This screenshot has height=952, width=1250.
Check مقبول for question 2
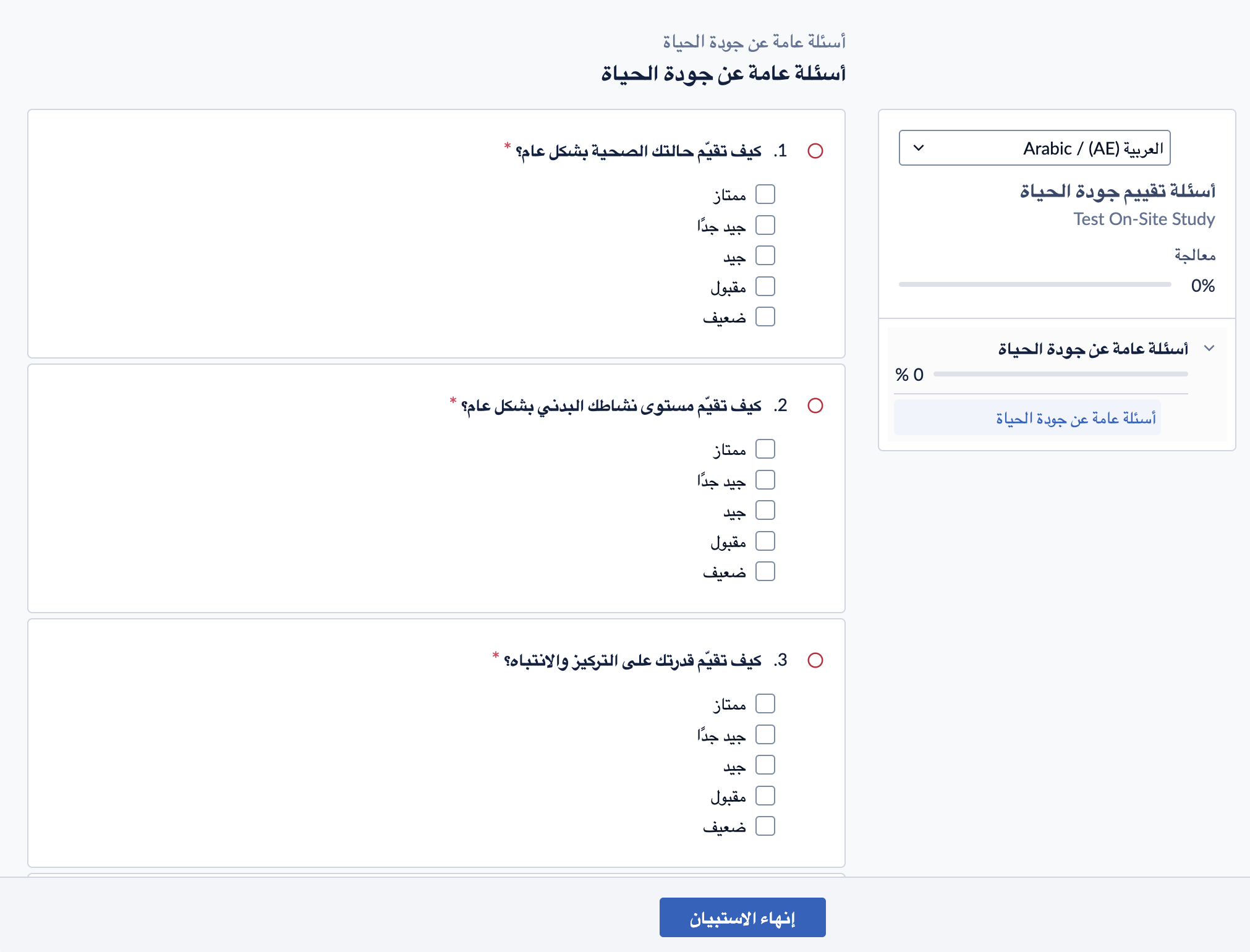[765, 541]
